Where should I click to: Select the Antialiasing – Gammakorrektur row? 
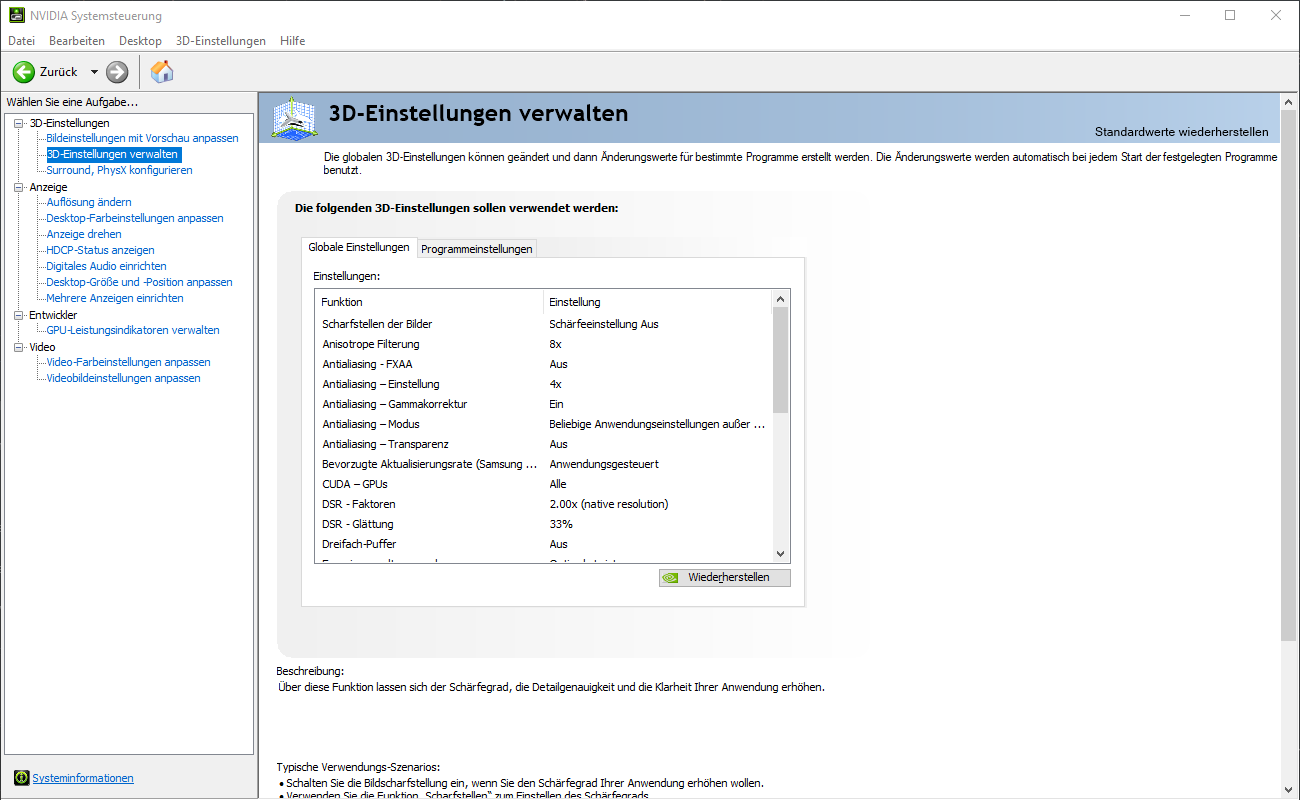[544, 404]
